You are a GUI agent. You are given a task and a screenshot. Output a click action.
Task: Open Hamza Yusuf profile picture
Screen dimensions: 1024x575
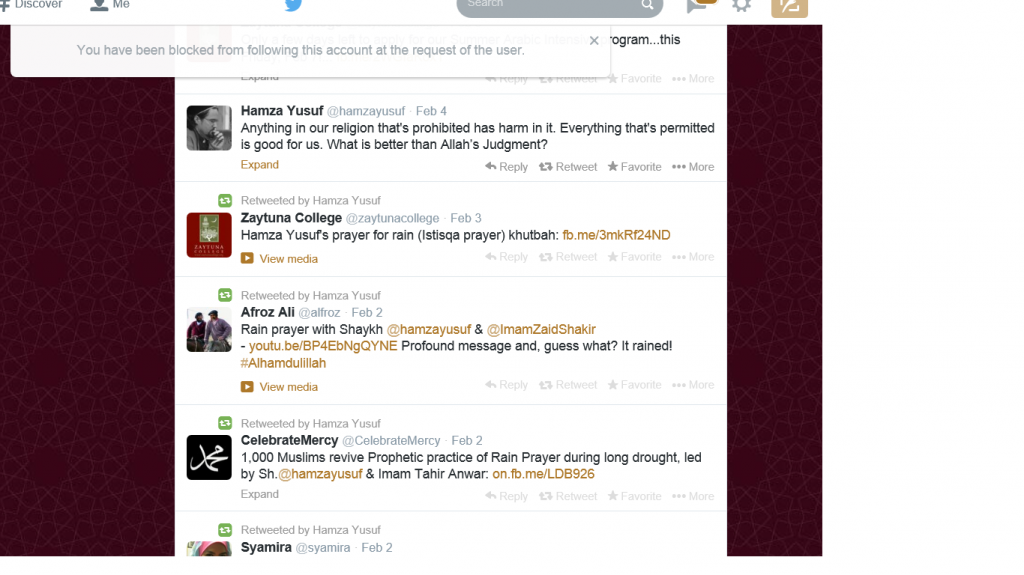209,128
